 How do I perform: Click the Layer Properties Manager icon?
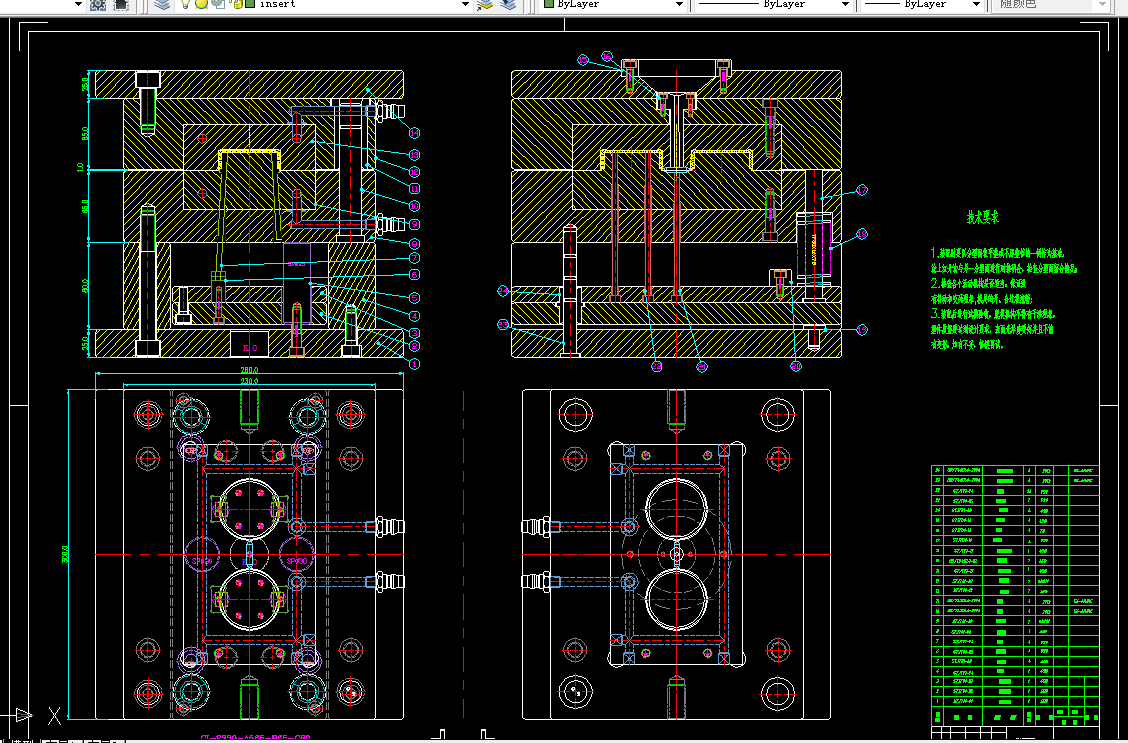tap(163, 4)
